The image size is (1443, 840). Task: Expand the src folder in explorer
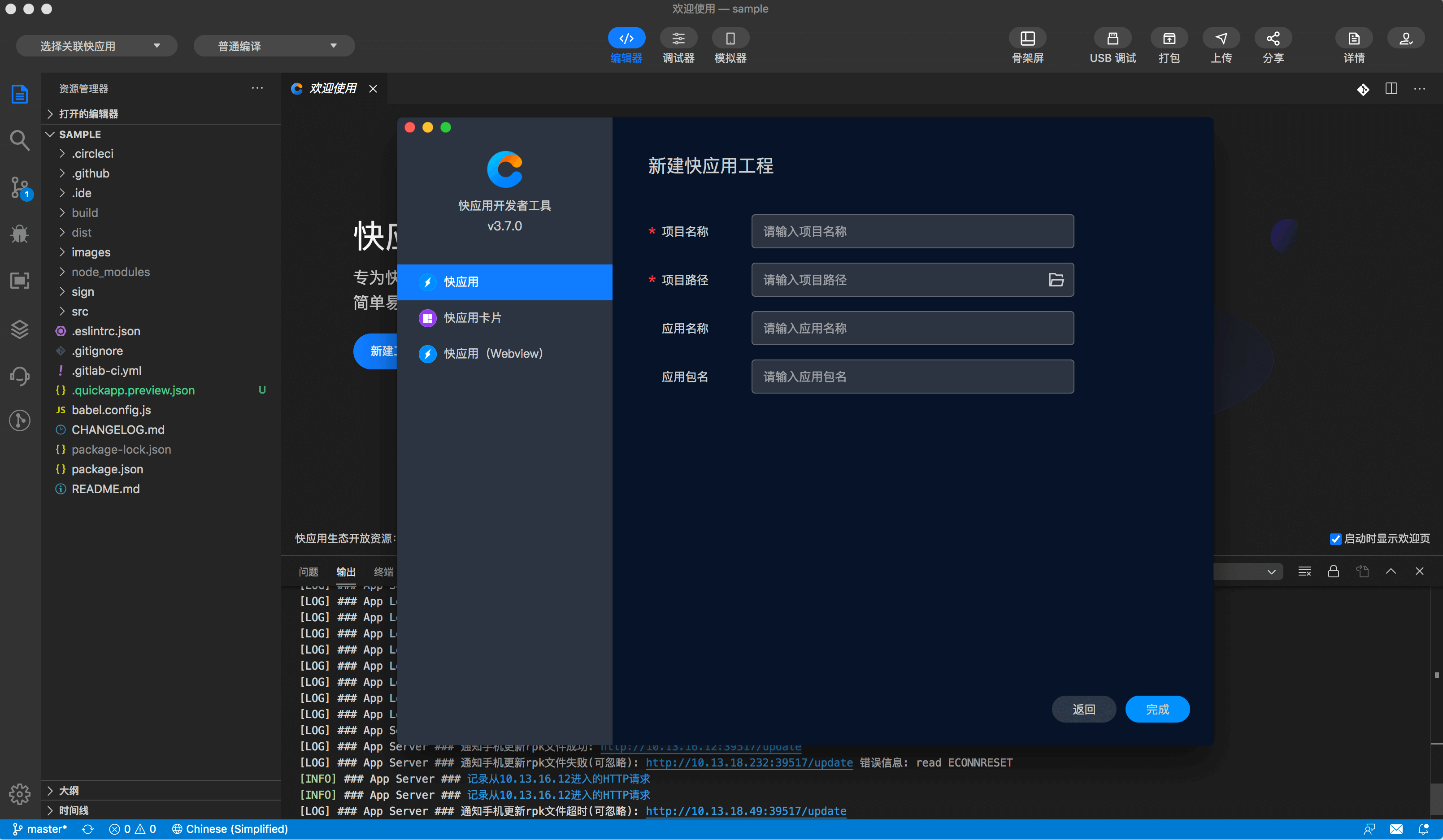click(x=80, y=312)
